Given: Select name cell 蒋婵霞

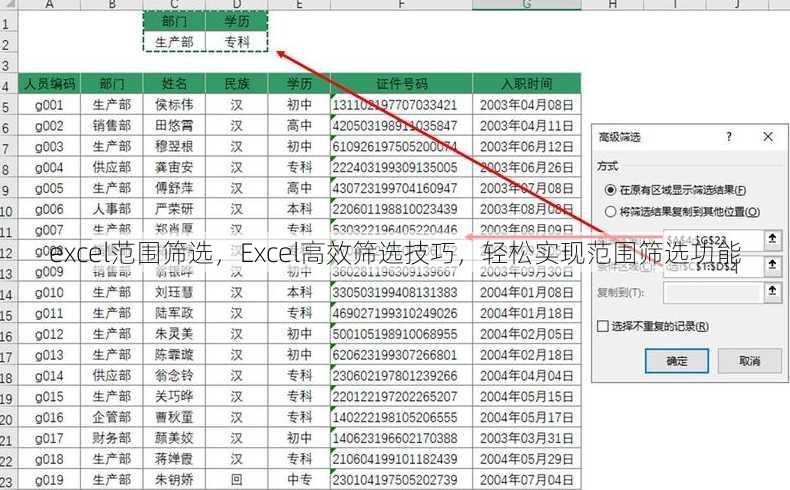Looking at the screenshot, I should [174, 459].
